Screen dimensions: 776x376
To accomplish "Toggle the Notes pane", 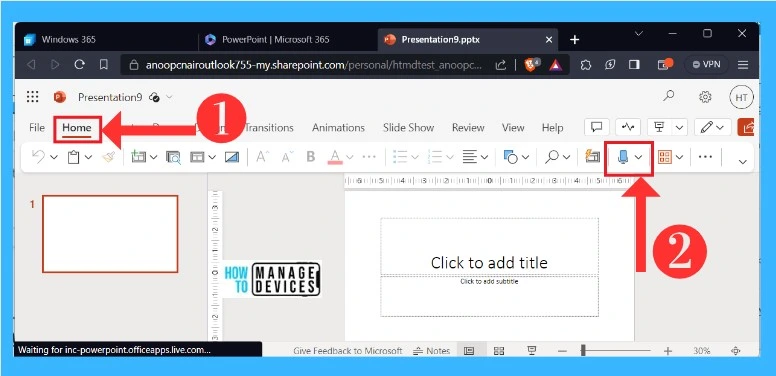I will pos(431,351).
